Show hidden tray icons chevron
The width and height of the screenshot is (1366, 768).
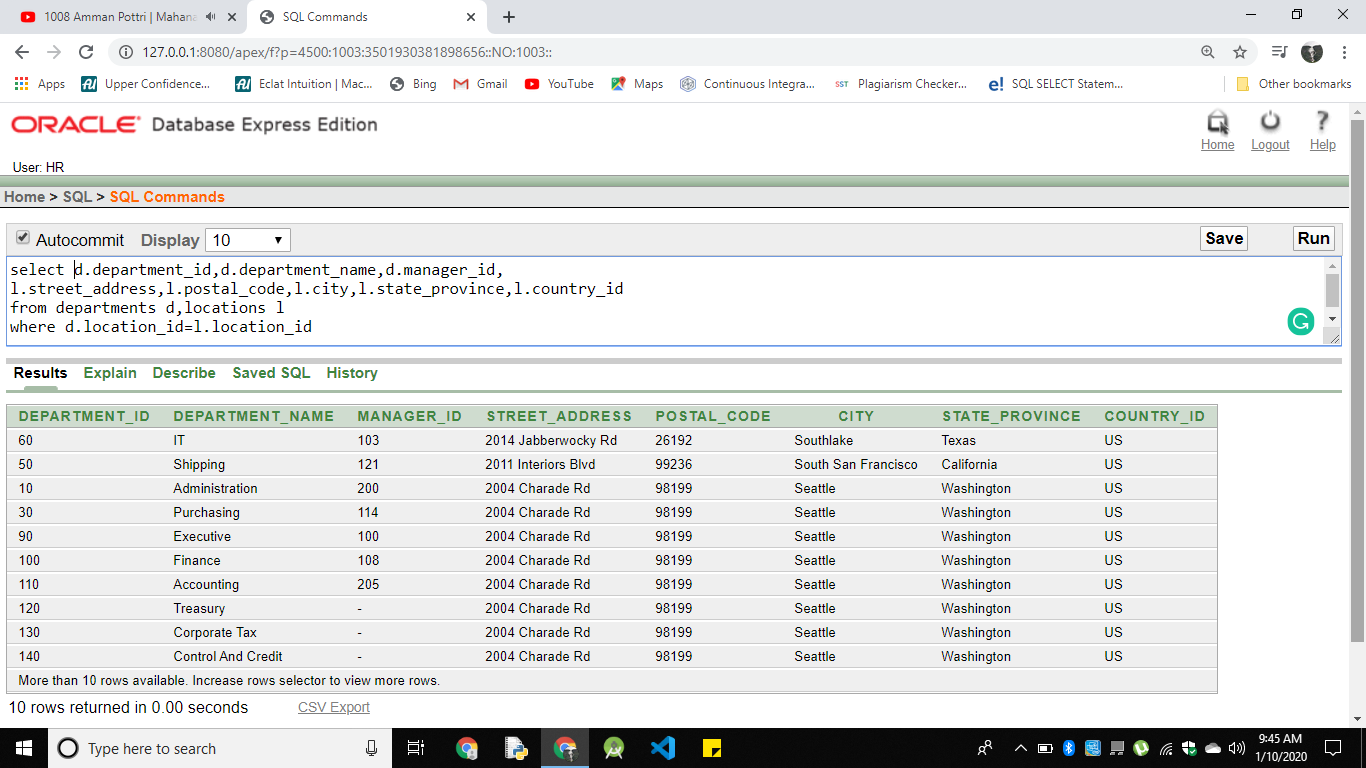pos(1021,748)
